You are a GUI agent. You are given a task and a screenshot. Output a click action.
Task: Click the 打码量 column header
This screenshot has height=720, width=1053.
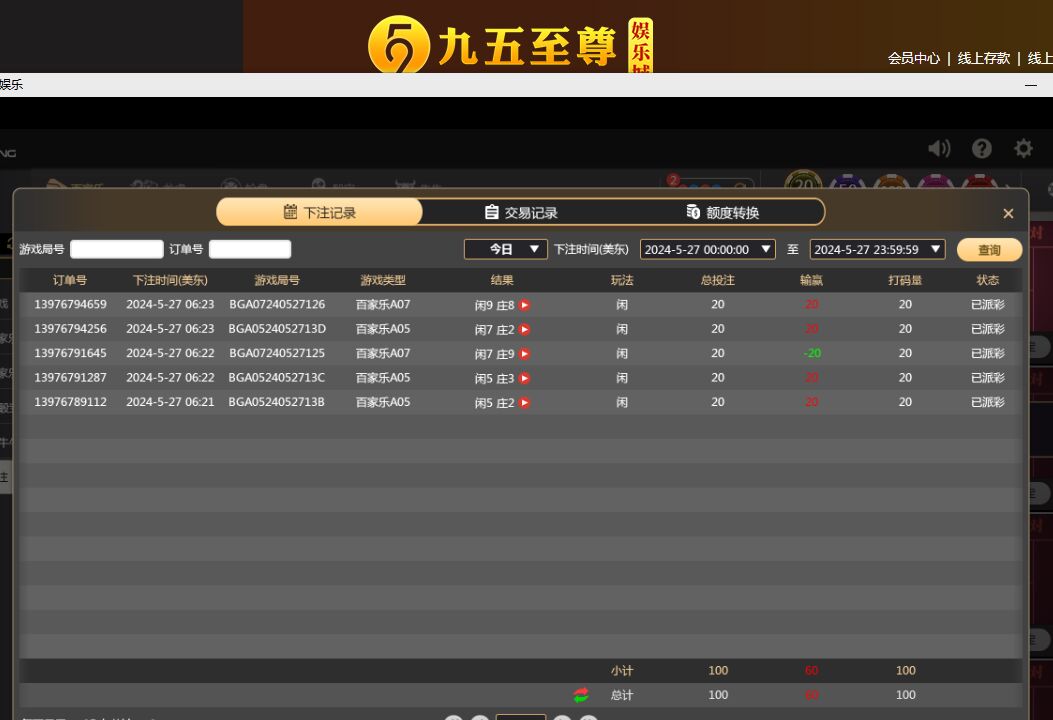905,280
